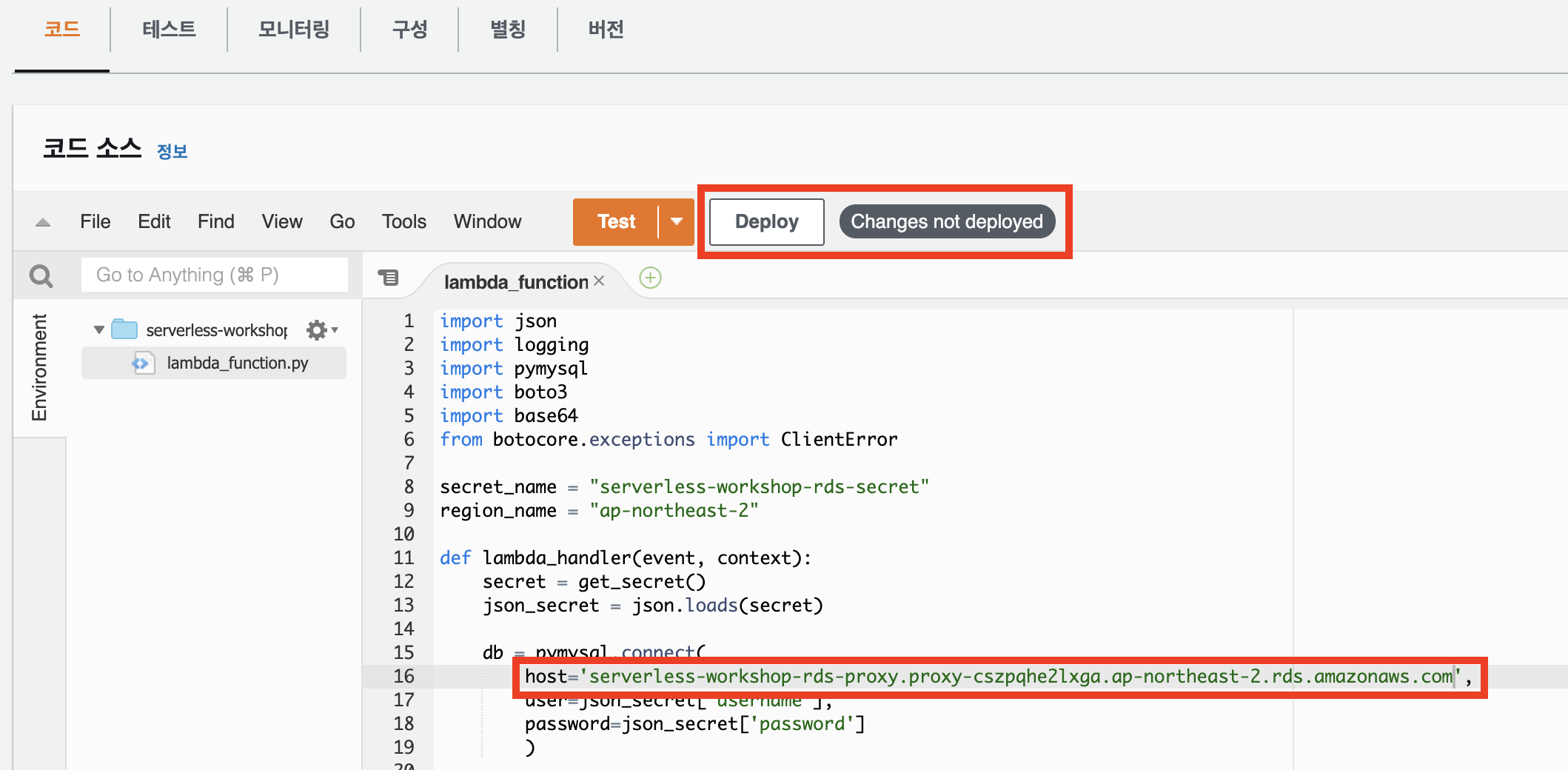Click the def lambda_handler line

[626, 558]
